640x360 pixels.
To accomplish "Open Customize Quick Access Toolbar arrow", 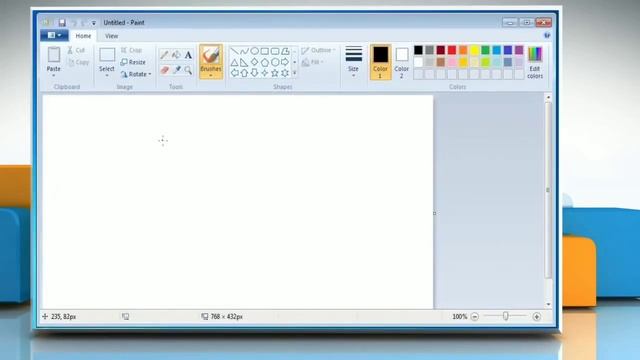I will tap(93, 23).
